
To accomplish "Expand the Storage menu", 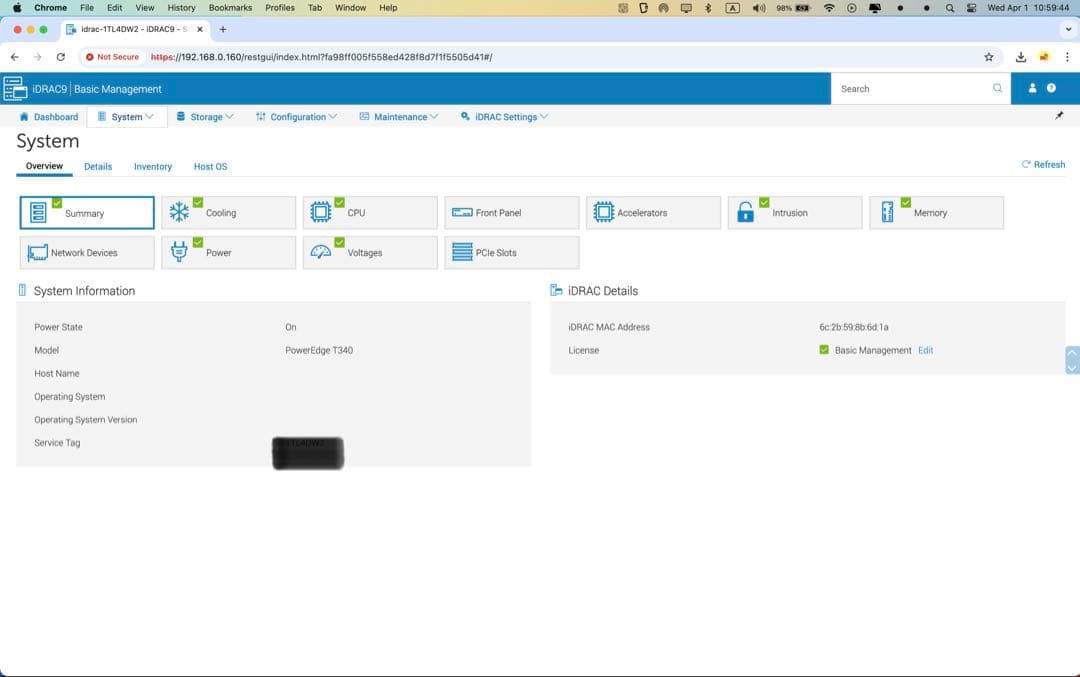I will click(205, 117).
